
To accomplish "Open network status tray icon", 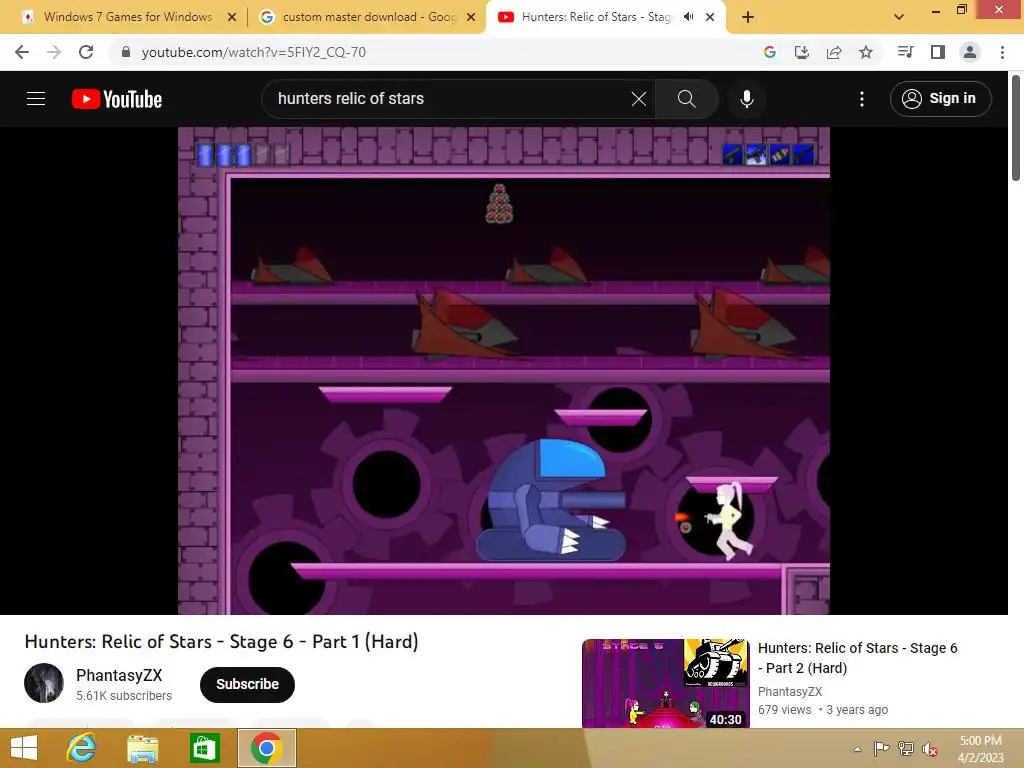I will click(906, 748).
